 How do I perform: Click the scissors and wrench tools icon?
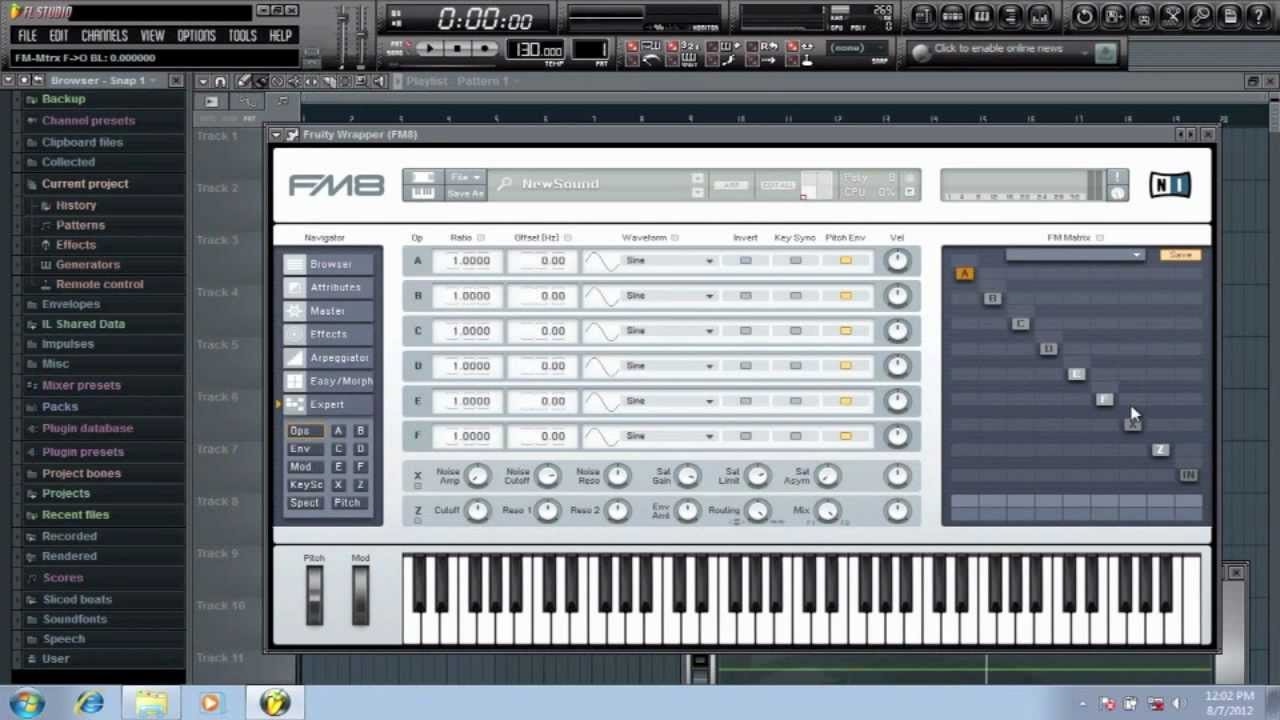pyautogui.click(x=1172, y=16)
